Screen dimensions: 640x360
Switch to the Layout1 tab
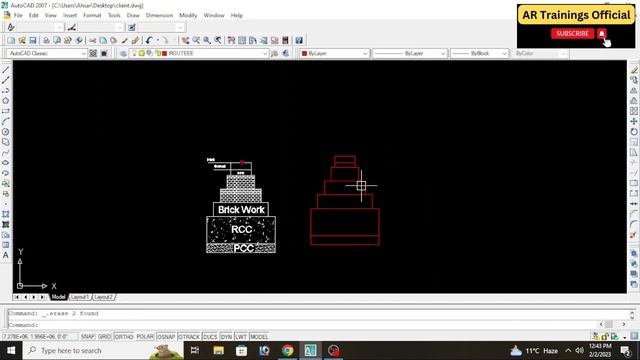(80, 297)
